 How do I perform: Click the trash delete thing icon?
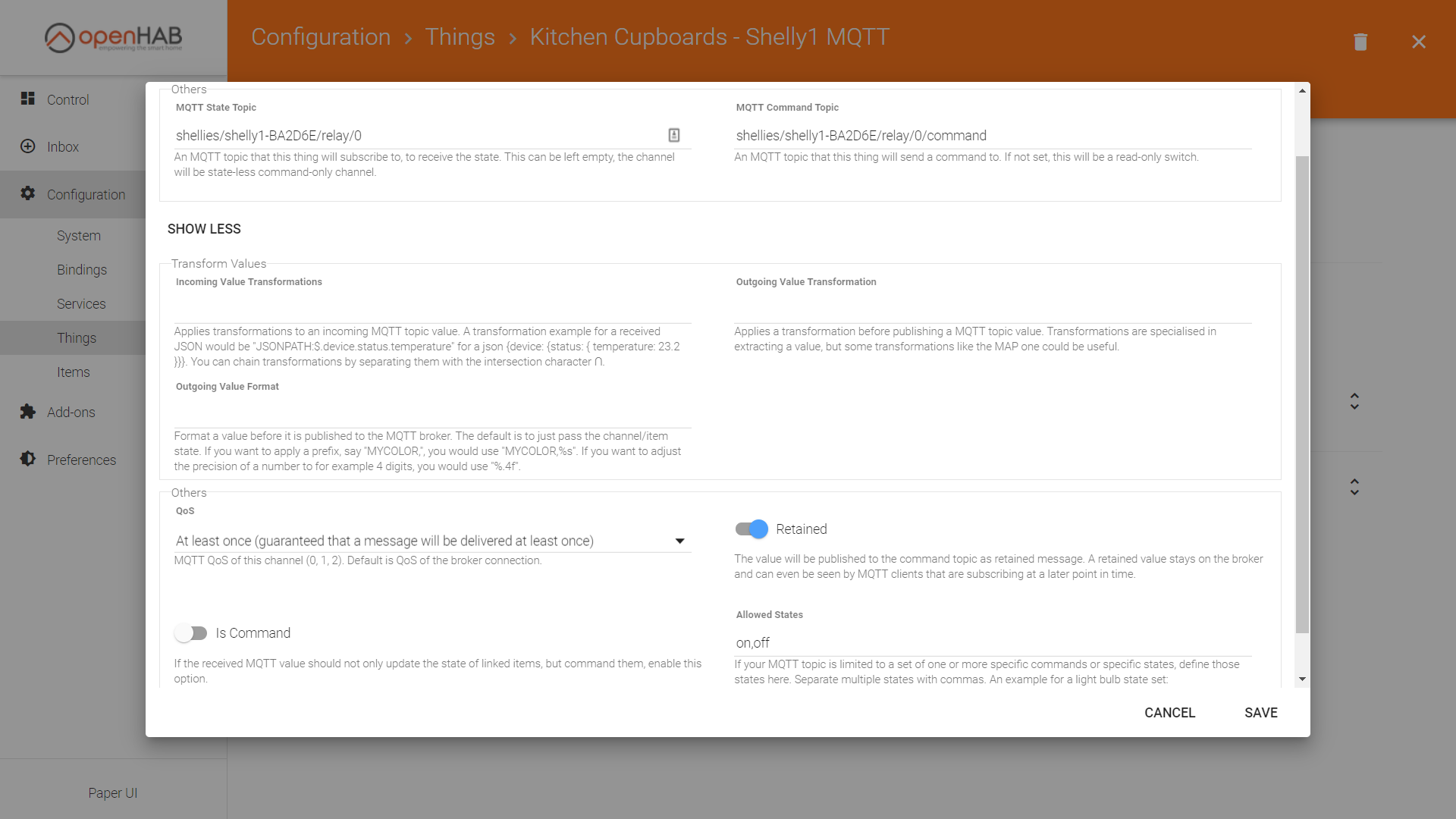pos(1360,42)
